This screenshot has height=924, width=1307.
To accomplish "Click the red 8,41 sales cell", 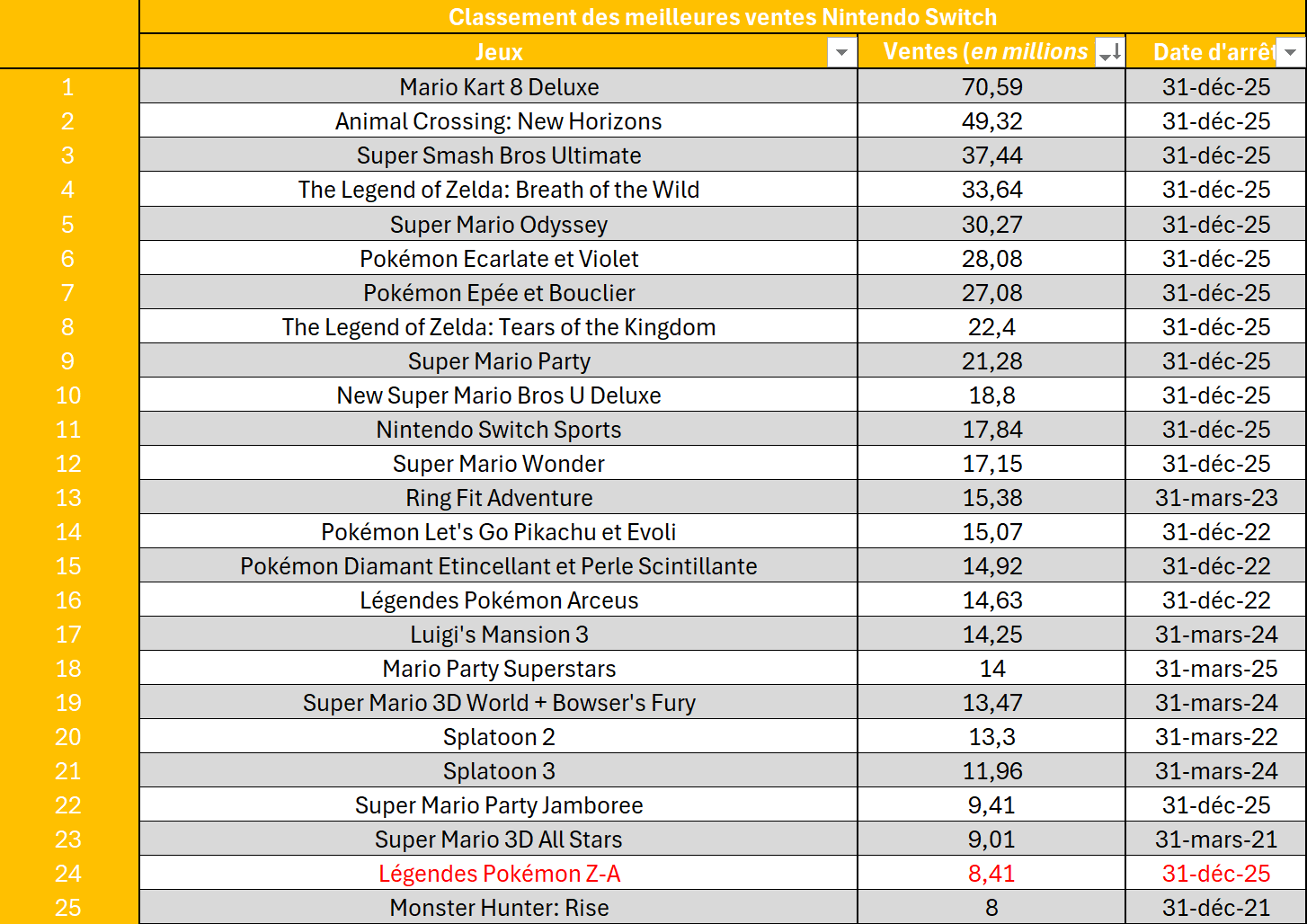I will click(x=991, y=874).
